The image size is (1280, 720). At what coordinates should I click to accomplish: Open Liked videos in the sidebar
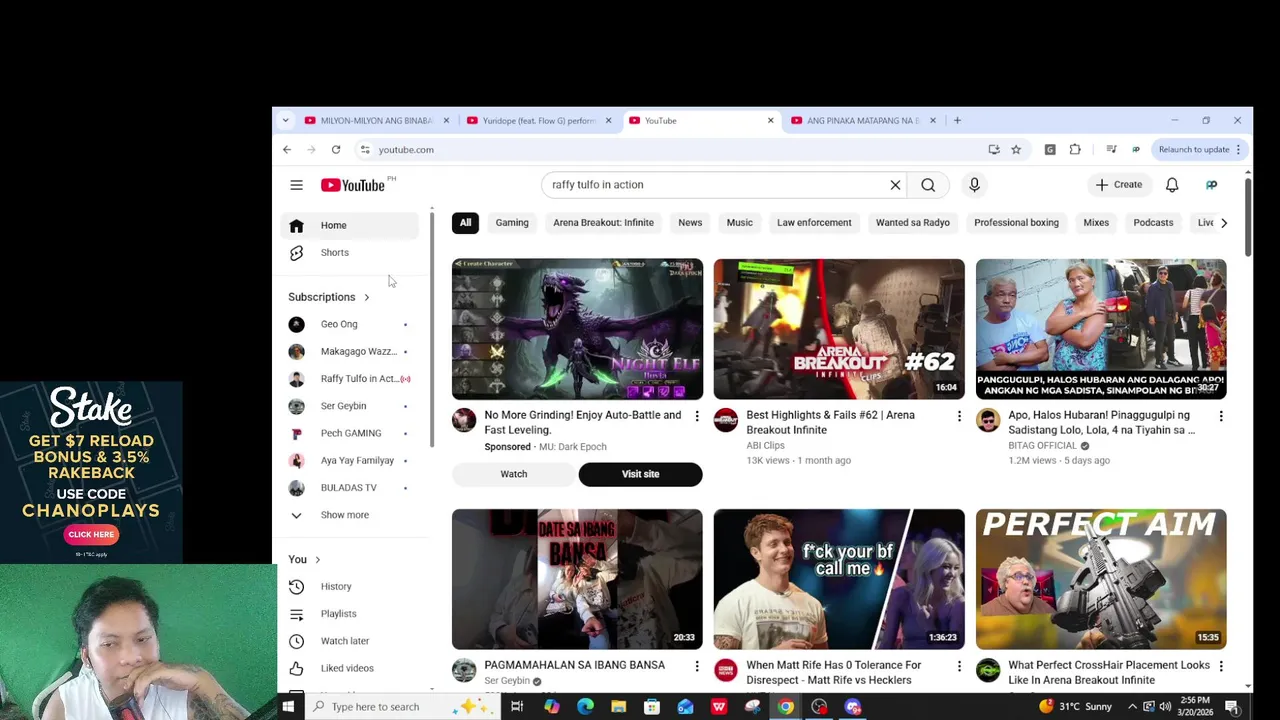[350, 668]
